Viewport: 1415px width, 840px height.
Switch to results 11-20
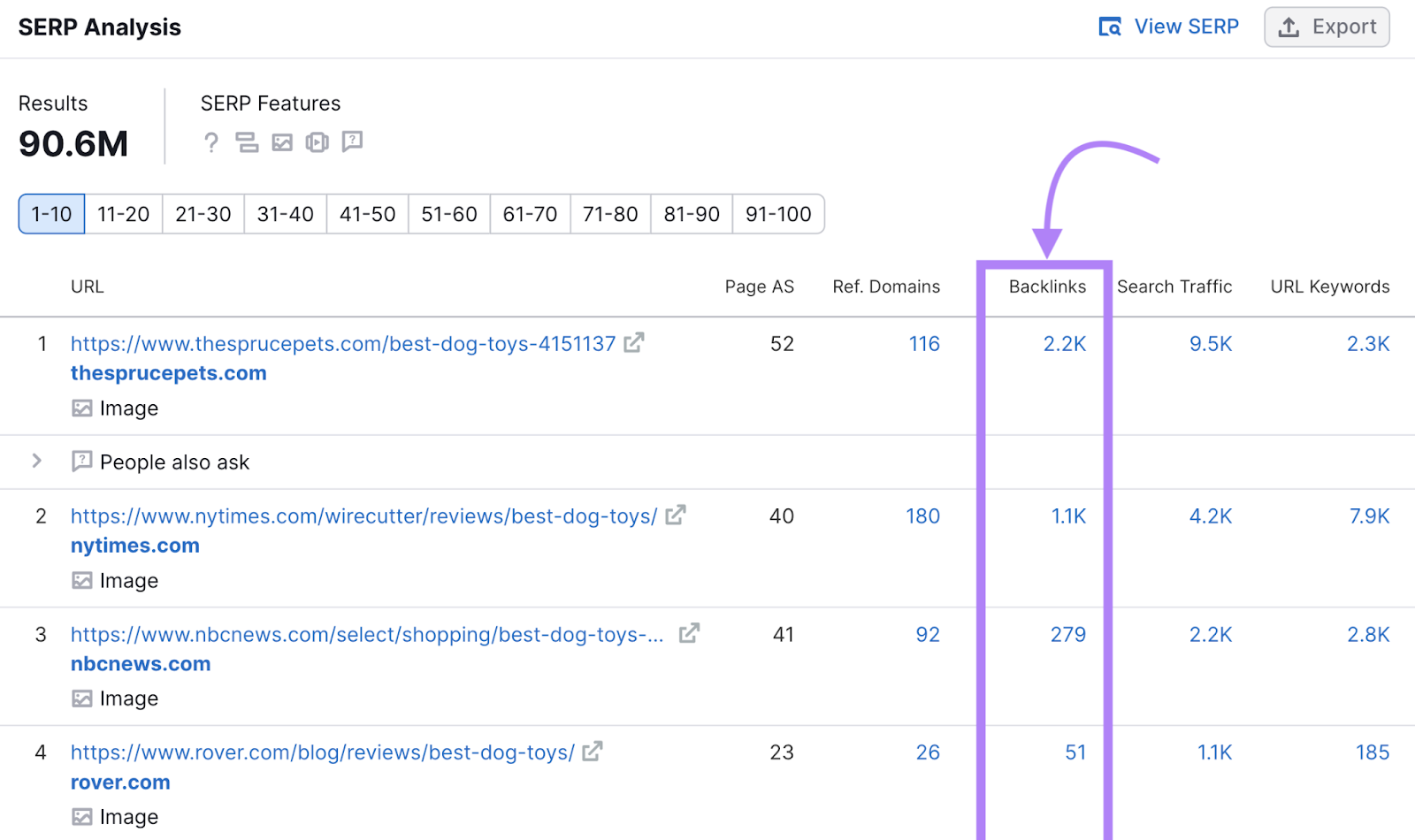point(123,213)
